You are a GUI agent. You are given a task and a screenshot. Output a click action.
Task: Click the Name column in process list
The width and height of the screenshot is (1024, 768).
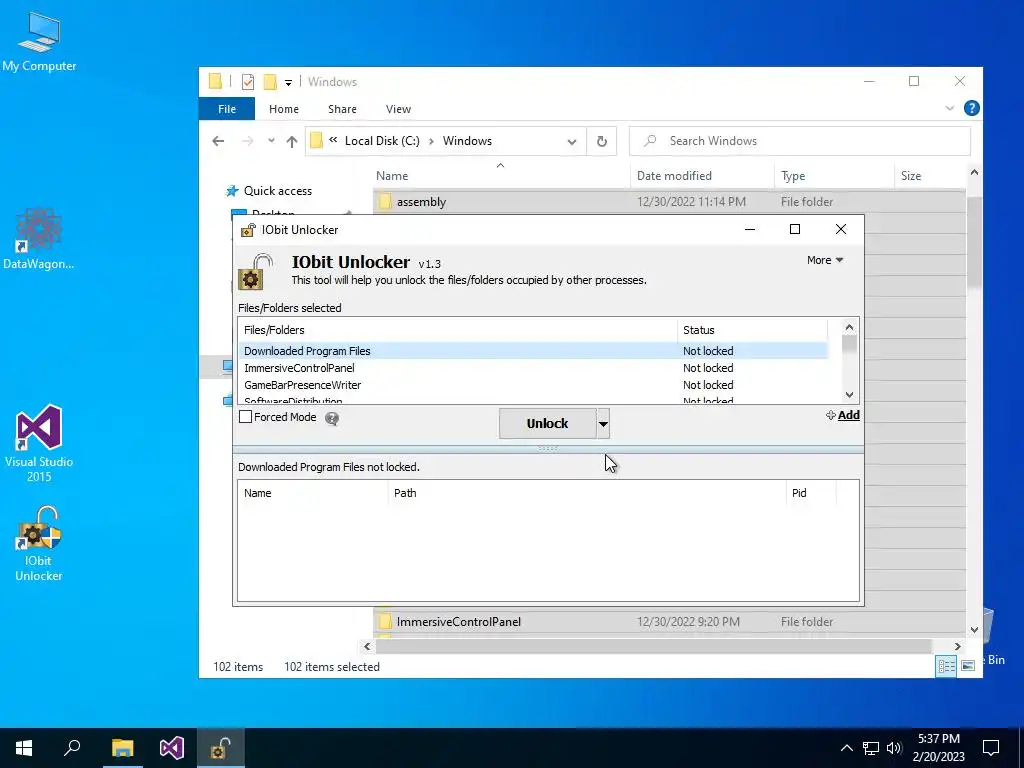point(313,493)
